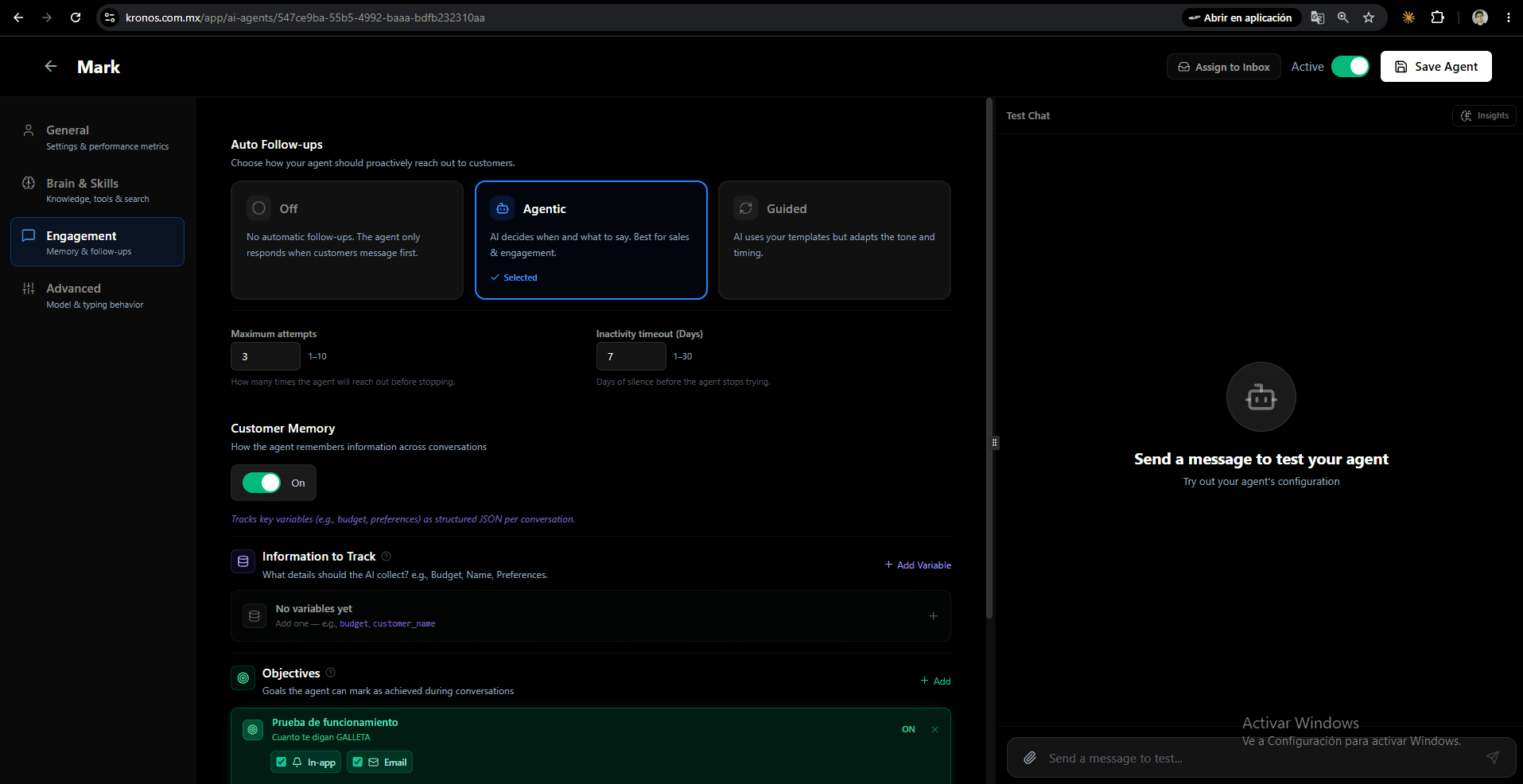Click the zoom magnifier icon in address bar

pyautogui.click(x=1343, y=17)
